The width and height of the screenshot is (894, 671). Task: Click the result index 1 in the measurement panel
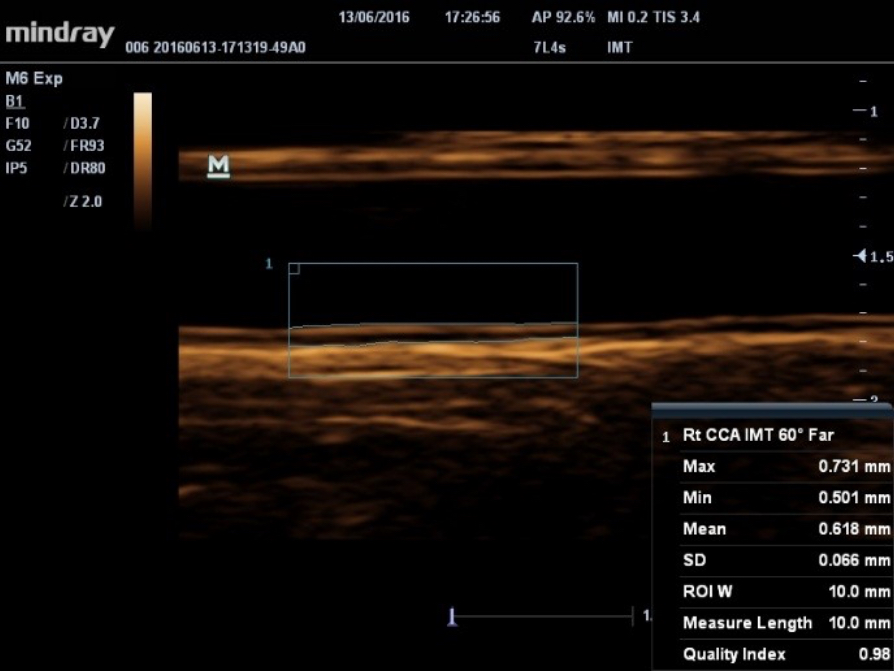(x=666, y=437)
